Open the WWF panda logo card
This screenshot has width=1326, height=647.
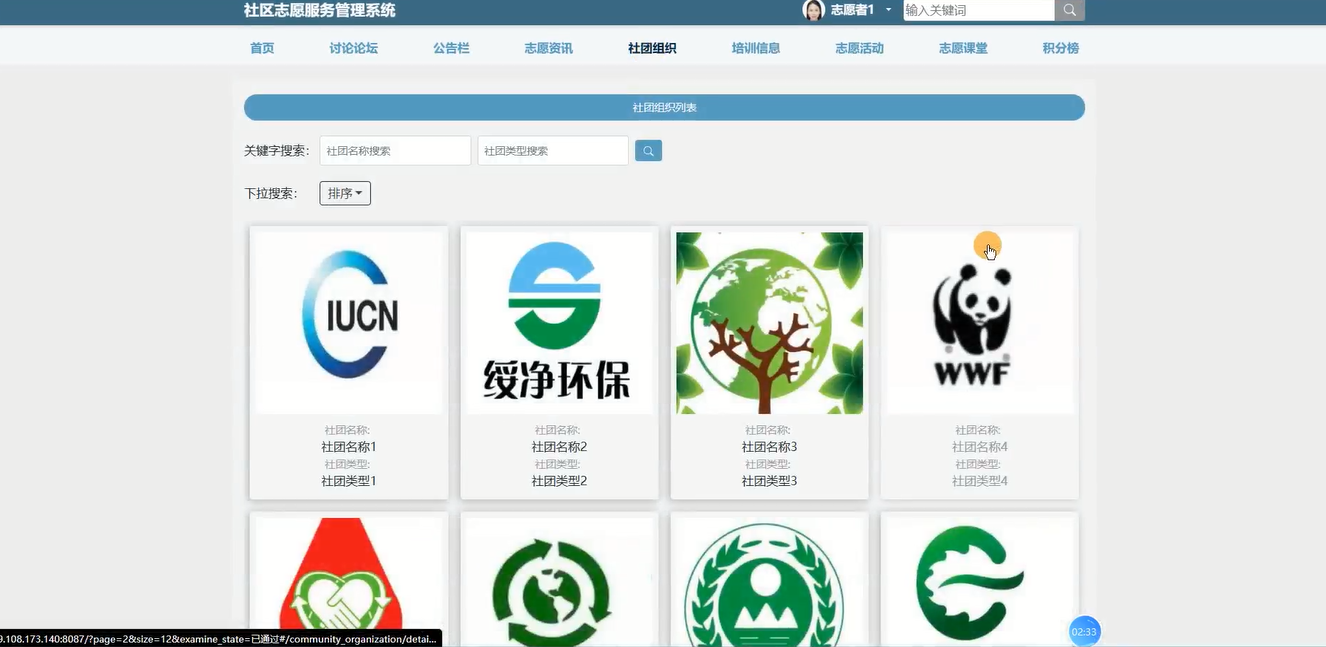979,322
